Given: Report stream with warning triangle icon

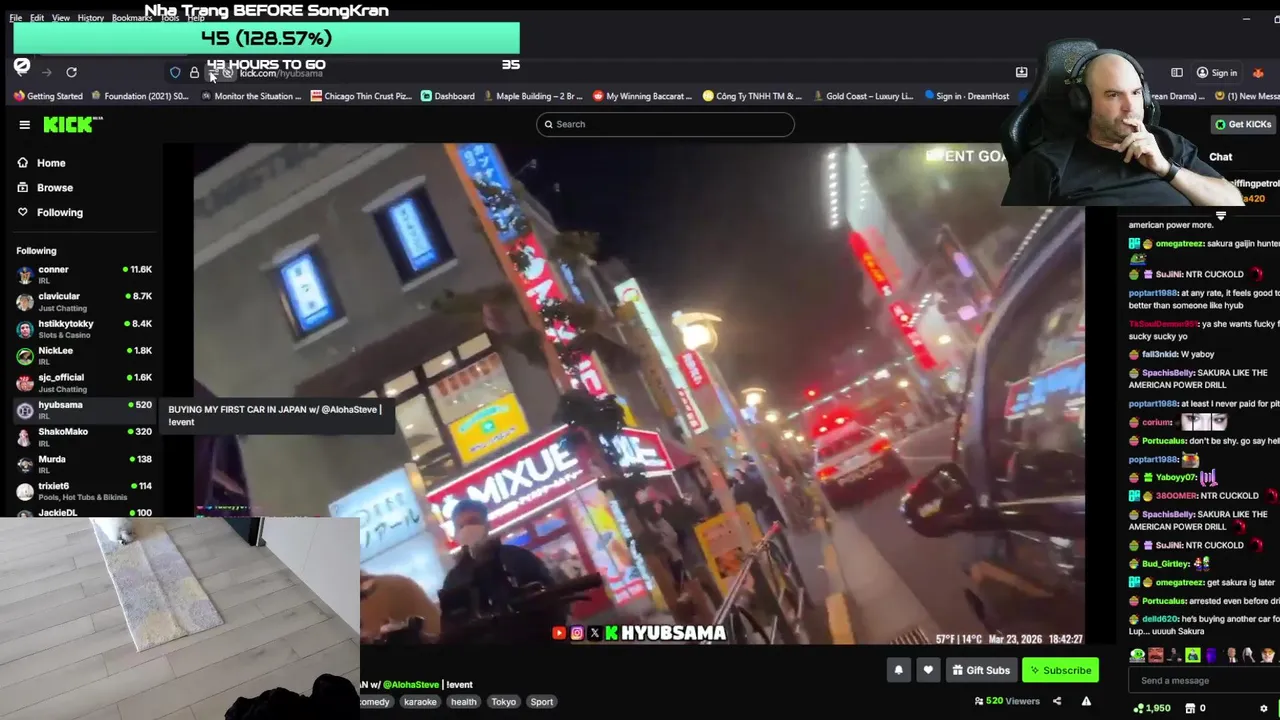Looking at the screenshot, I should 1086,701.
